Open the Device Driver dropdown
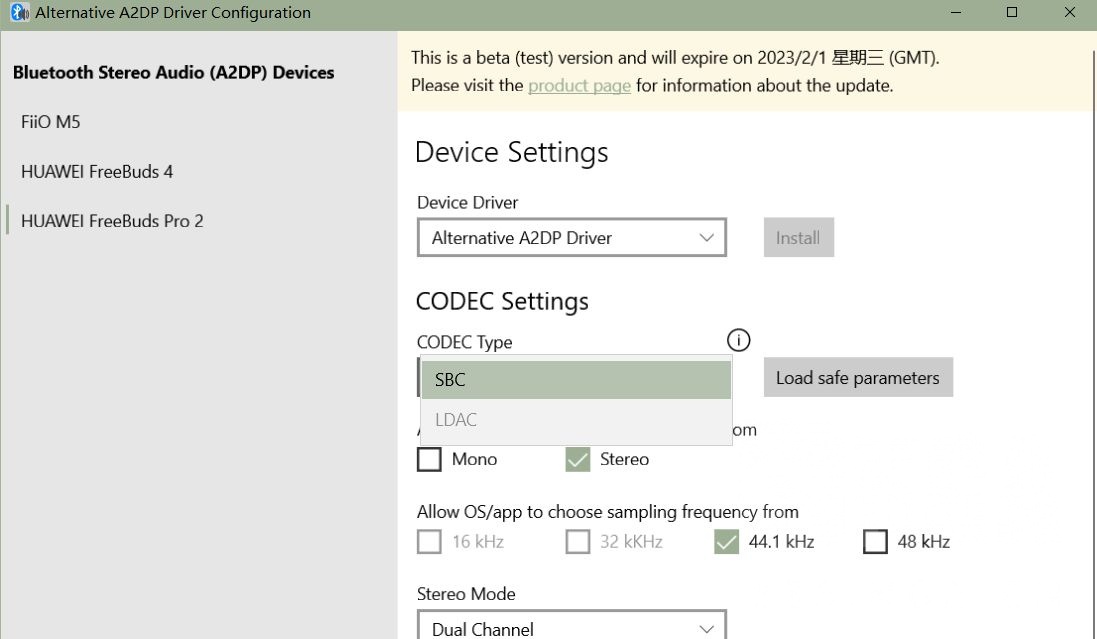Image resolution: width=1097 pixels, height=639 pixels. [571, 238]
